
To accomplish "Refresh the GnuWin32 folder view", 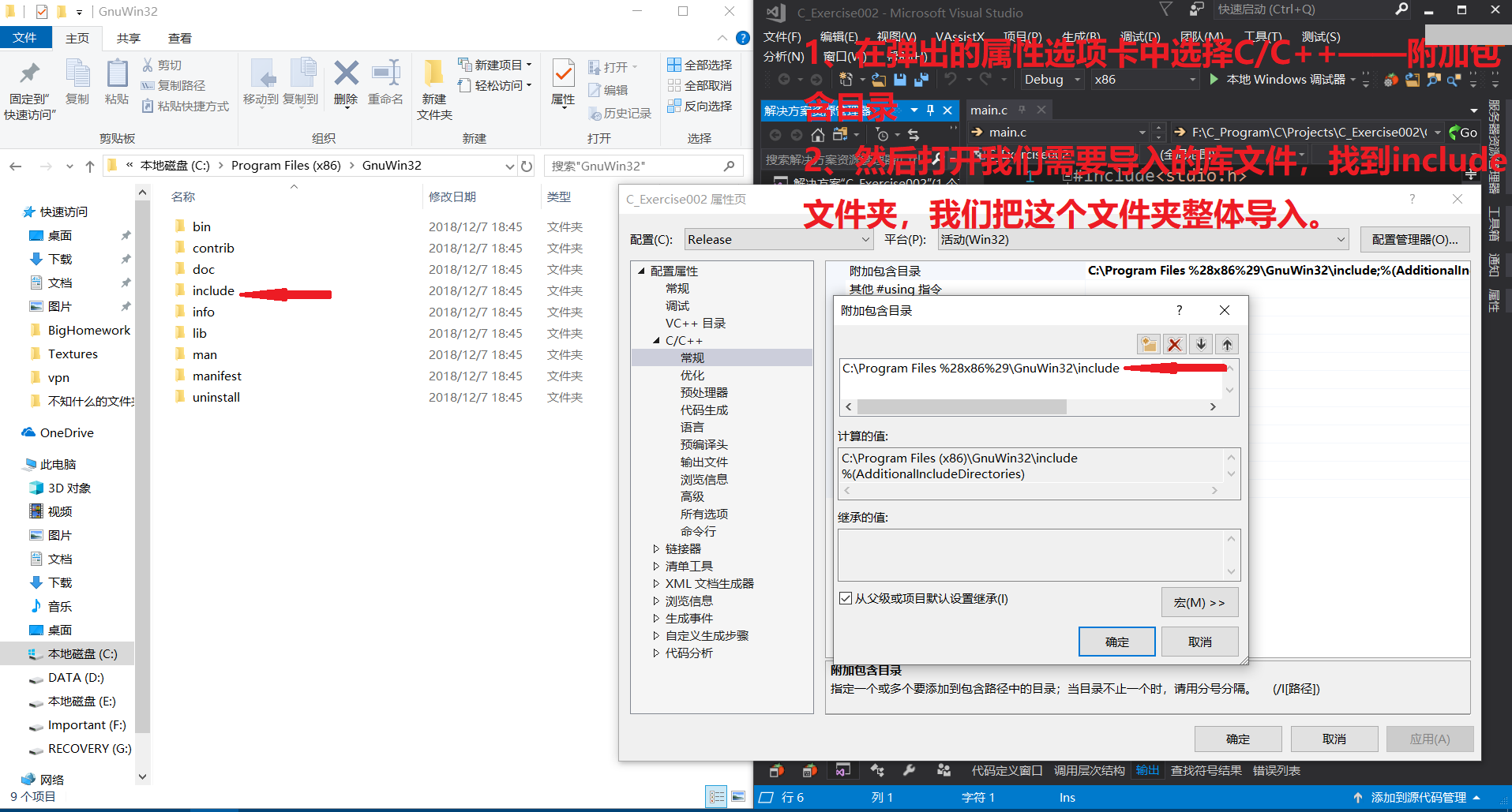I will 527,166.
